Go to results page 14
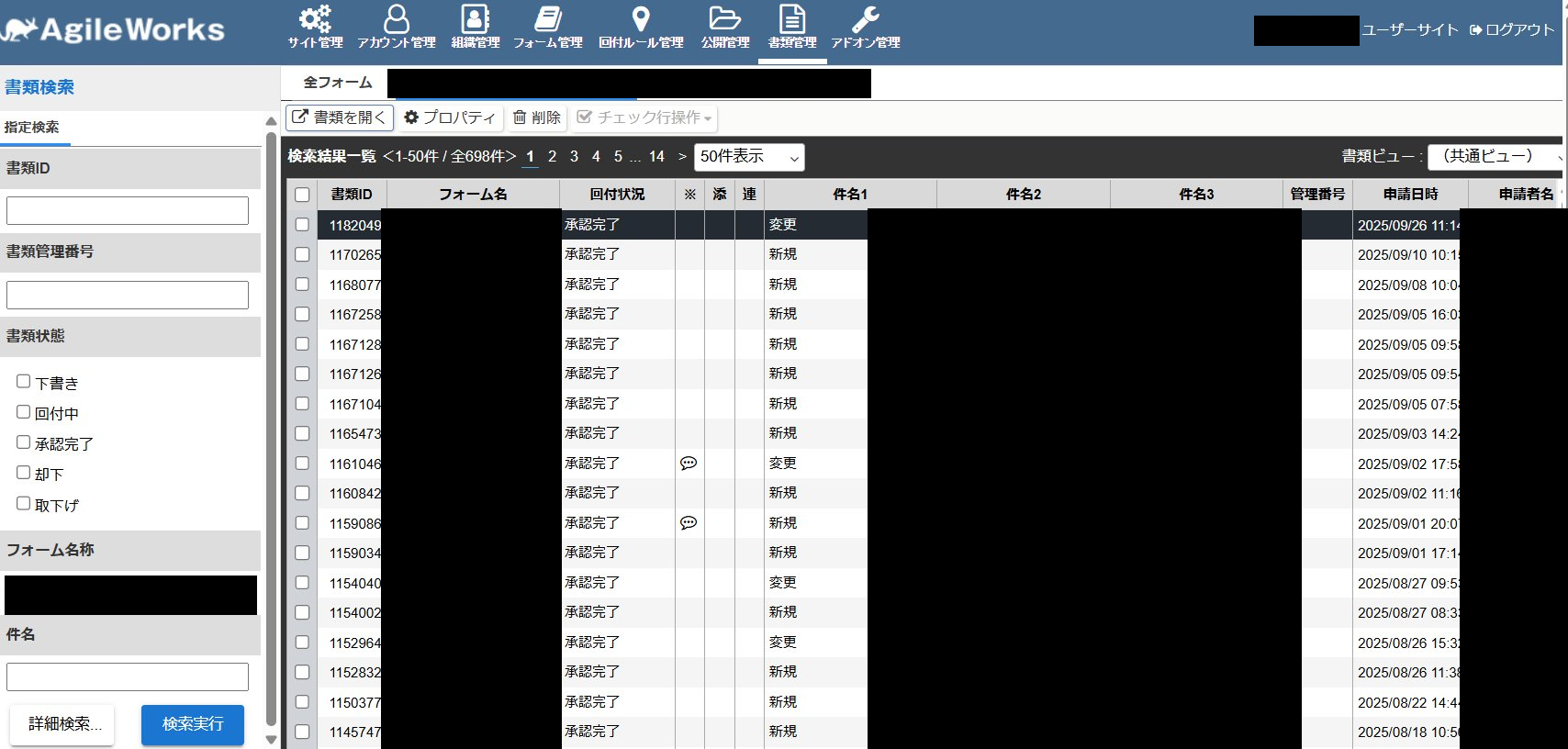The image size is (1568, 749). click(x=656, y=157)
